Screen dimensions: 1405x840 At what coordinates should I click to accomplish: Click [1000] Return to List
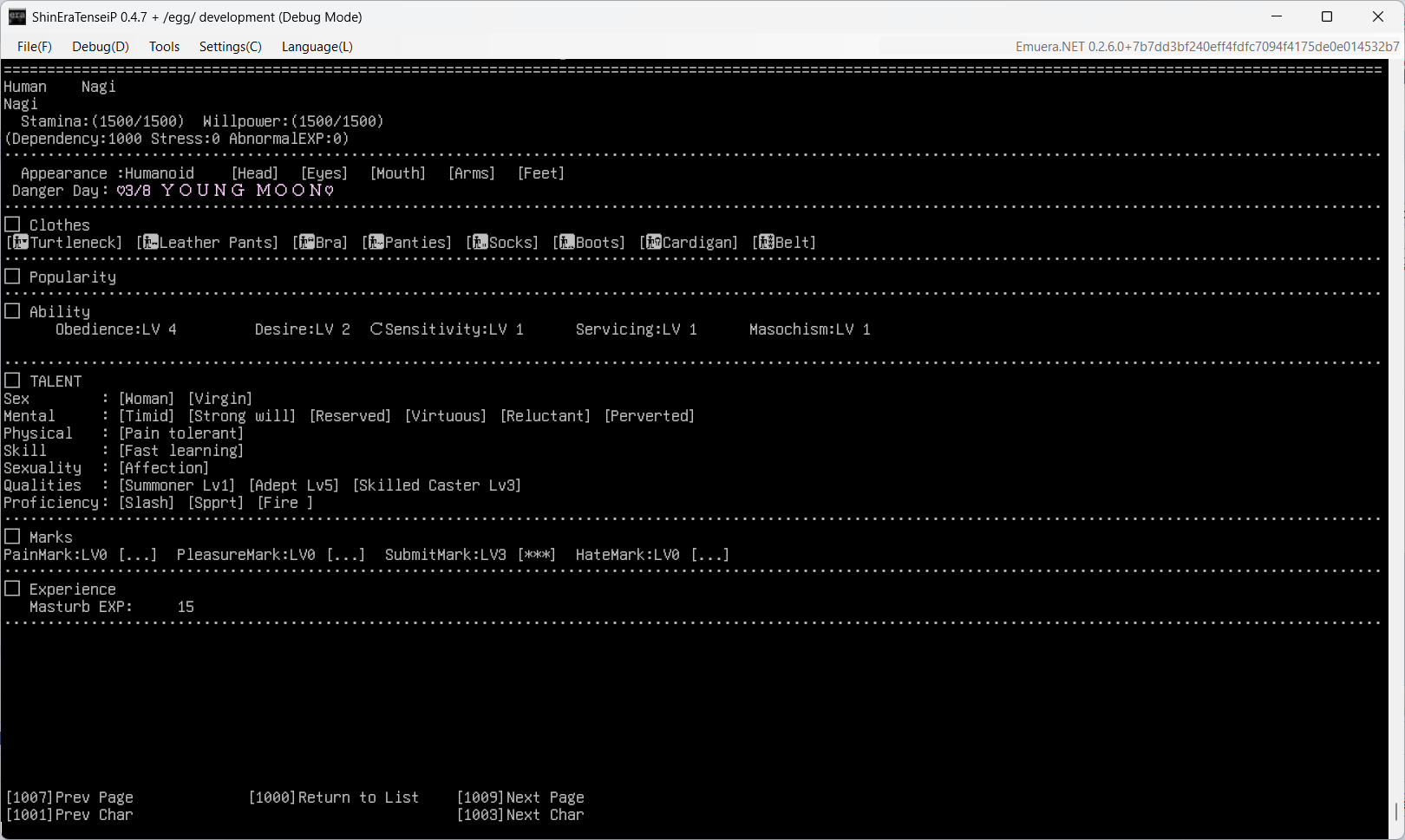tap(334, 798)
